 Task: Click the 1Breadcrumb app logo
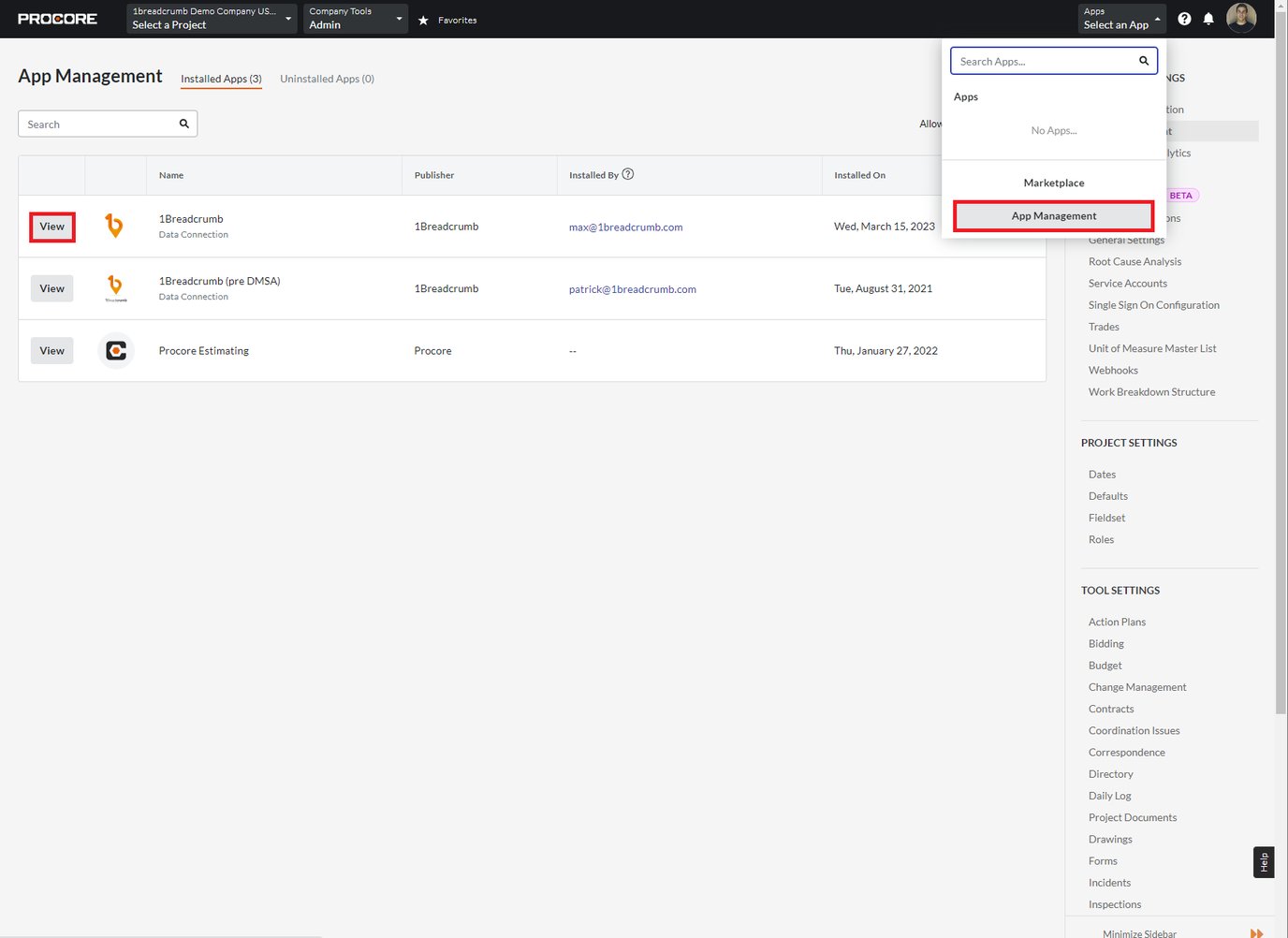click(x=115, y=226)
